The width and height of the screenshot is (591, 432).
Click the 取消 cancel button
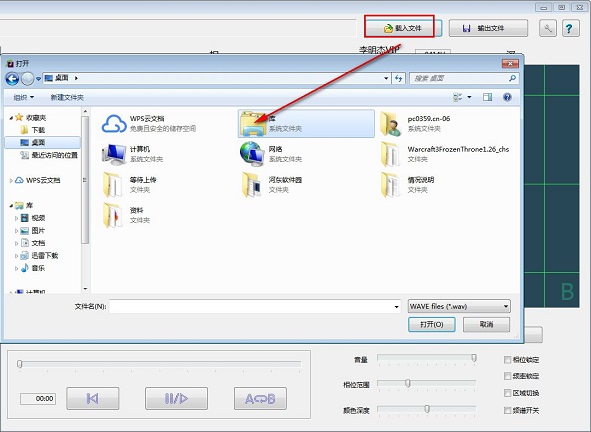[486, 324]
